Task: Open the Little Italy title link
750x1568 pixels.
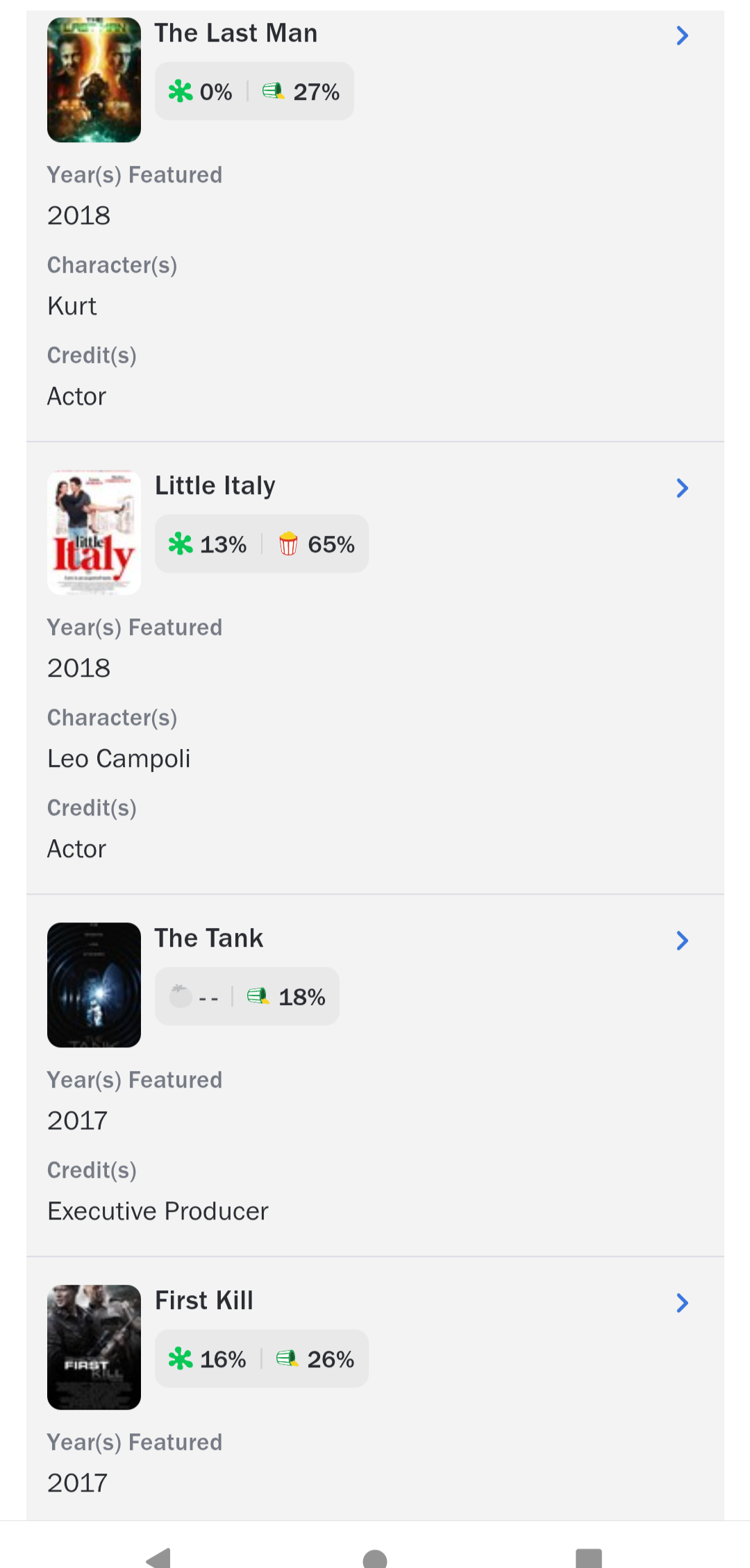Action: 215,486
